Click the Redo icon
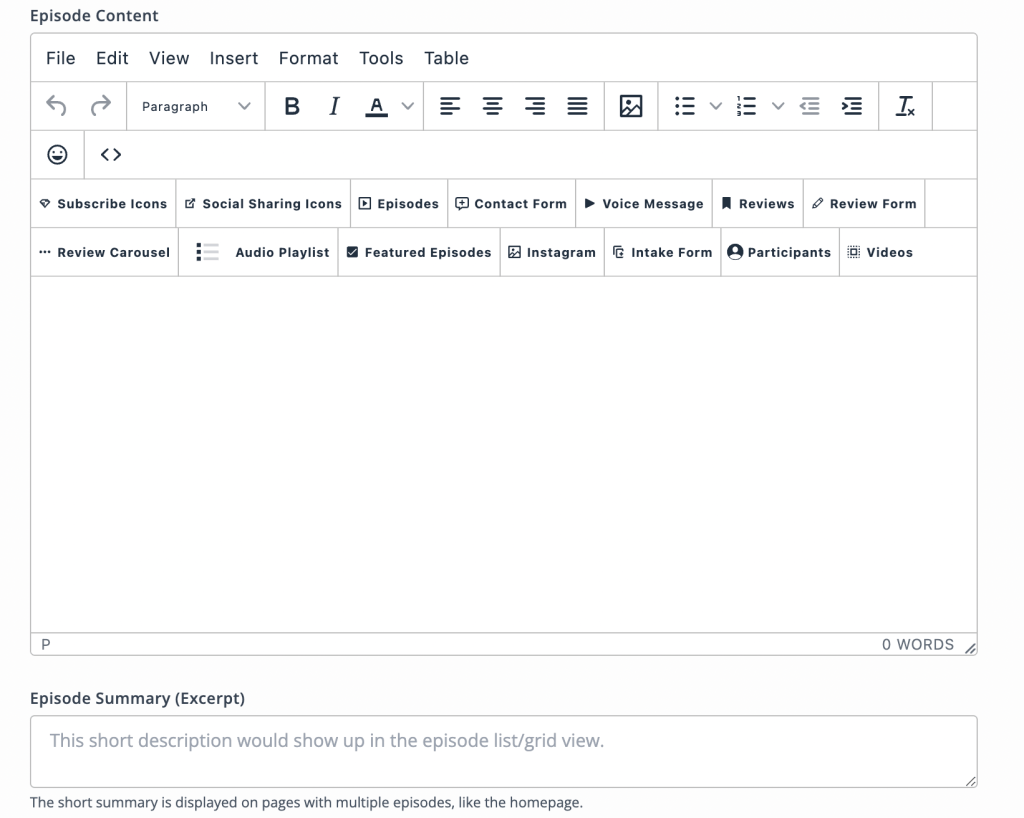This screenshot has width=1024, height=818. (98, 105)
